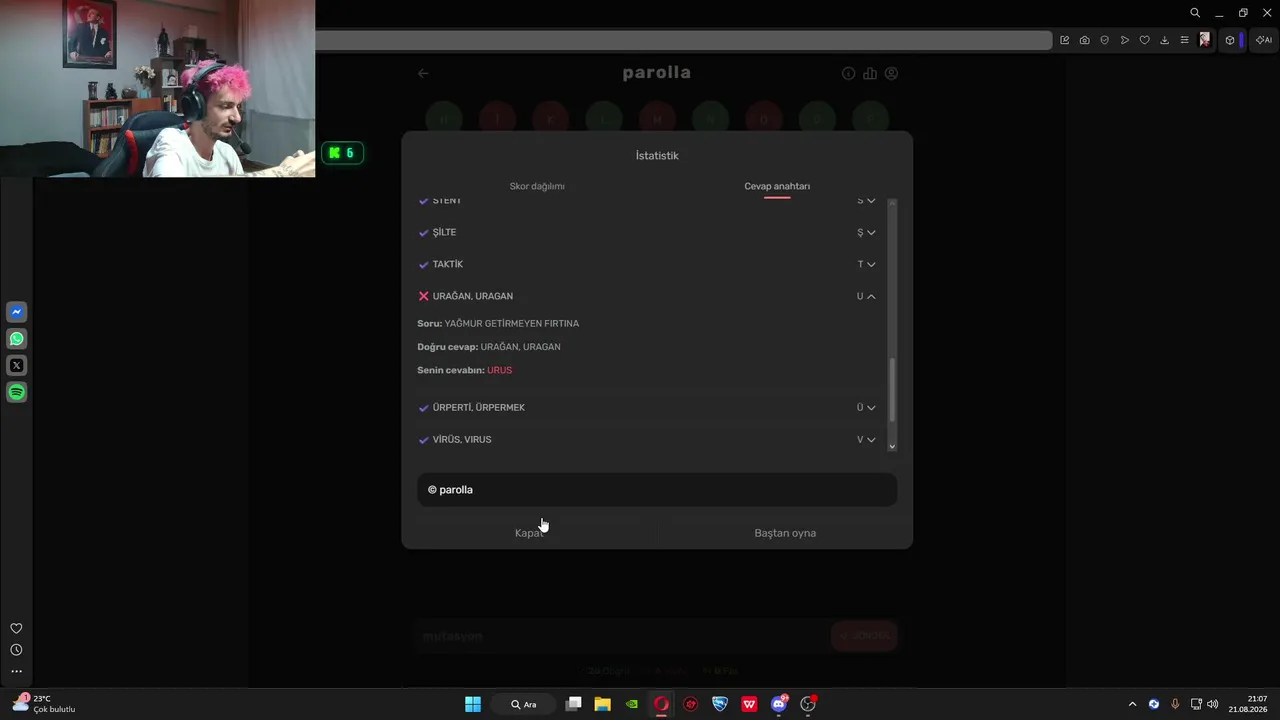Add page to bookmarks with toolbar heart
This screenshot has height=720, width=1280.
[x=1145, y=40]
